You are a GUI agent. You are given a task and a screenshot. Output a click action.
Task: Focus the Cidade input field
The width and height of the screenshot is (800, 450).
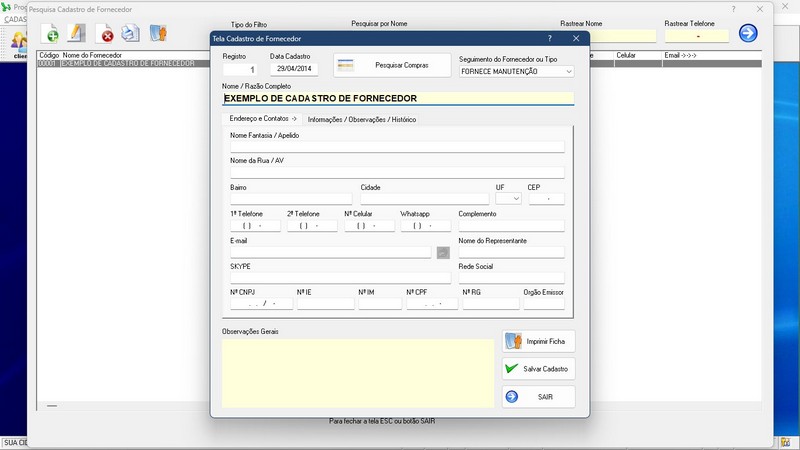[x=425, y=199]
